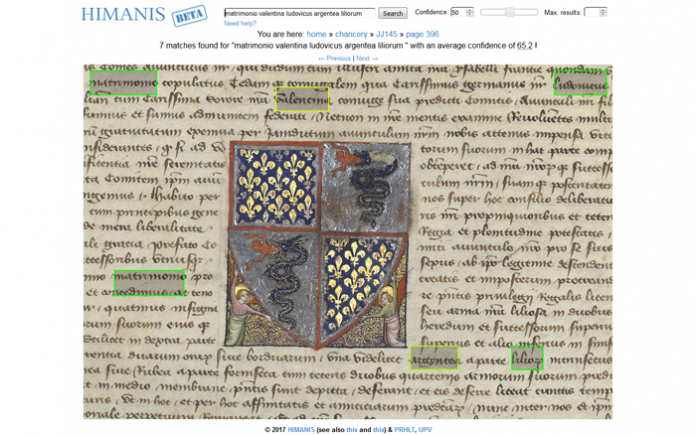Viewport: 696px width, 435px height.
Task: Click the Confidence value field
Action: click(458, 12)
